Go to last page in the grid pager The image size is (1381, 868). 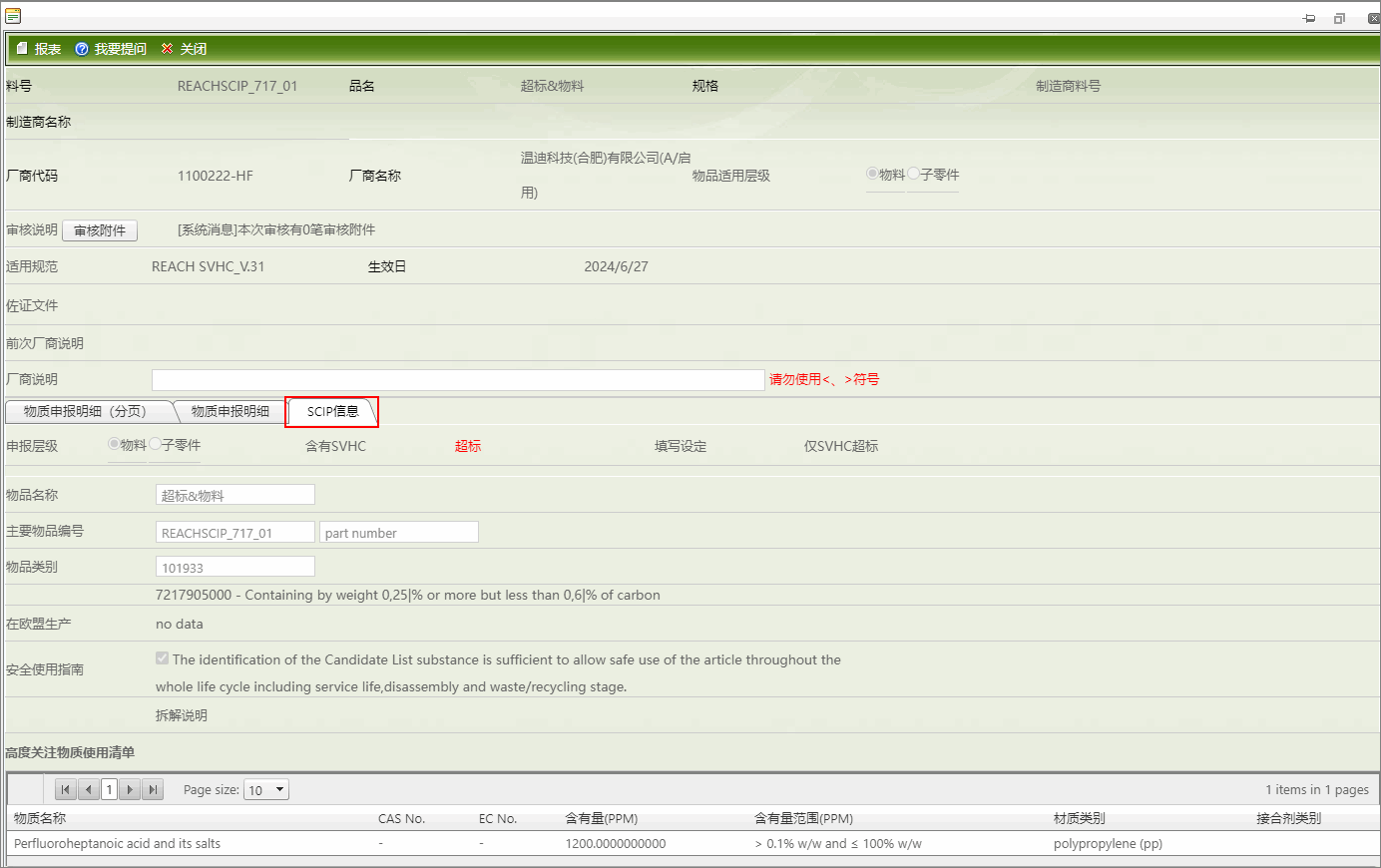(153, 789)
